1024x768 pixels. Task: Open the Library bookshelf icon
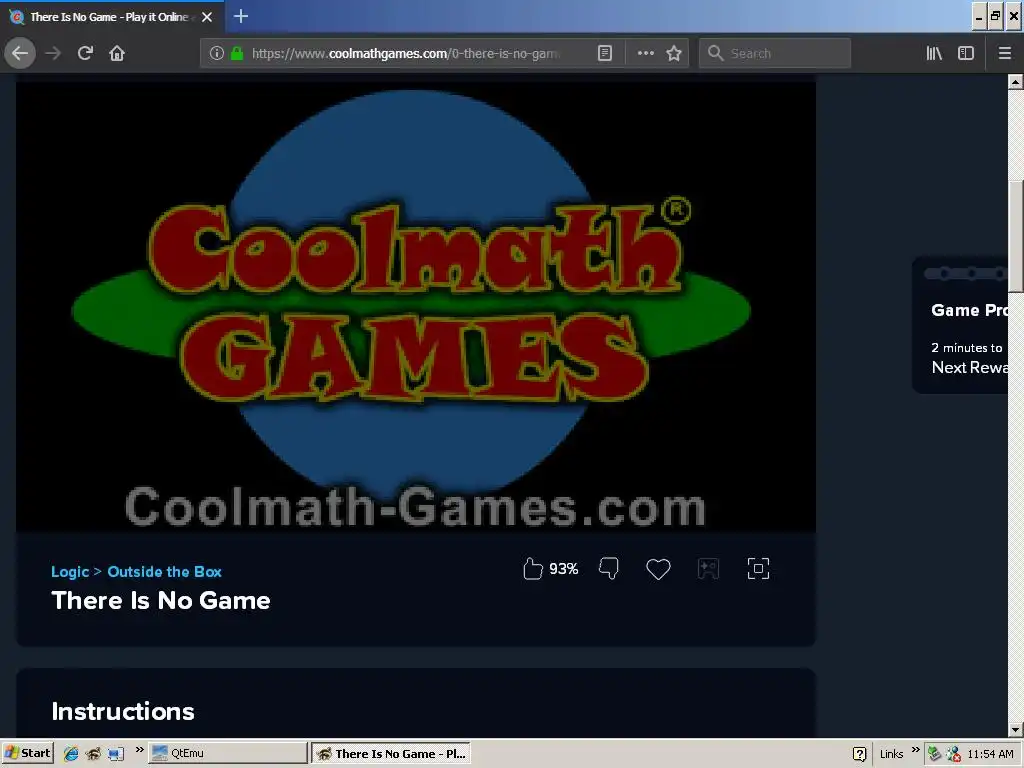[934, 54]
